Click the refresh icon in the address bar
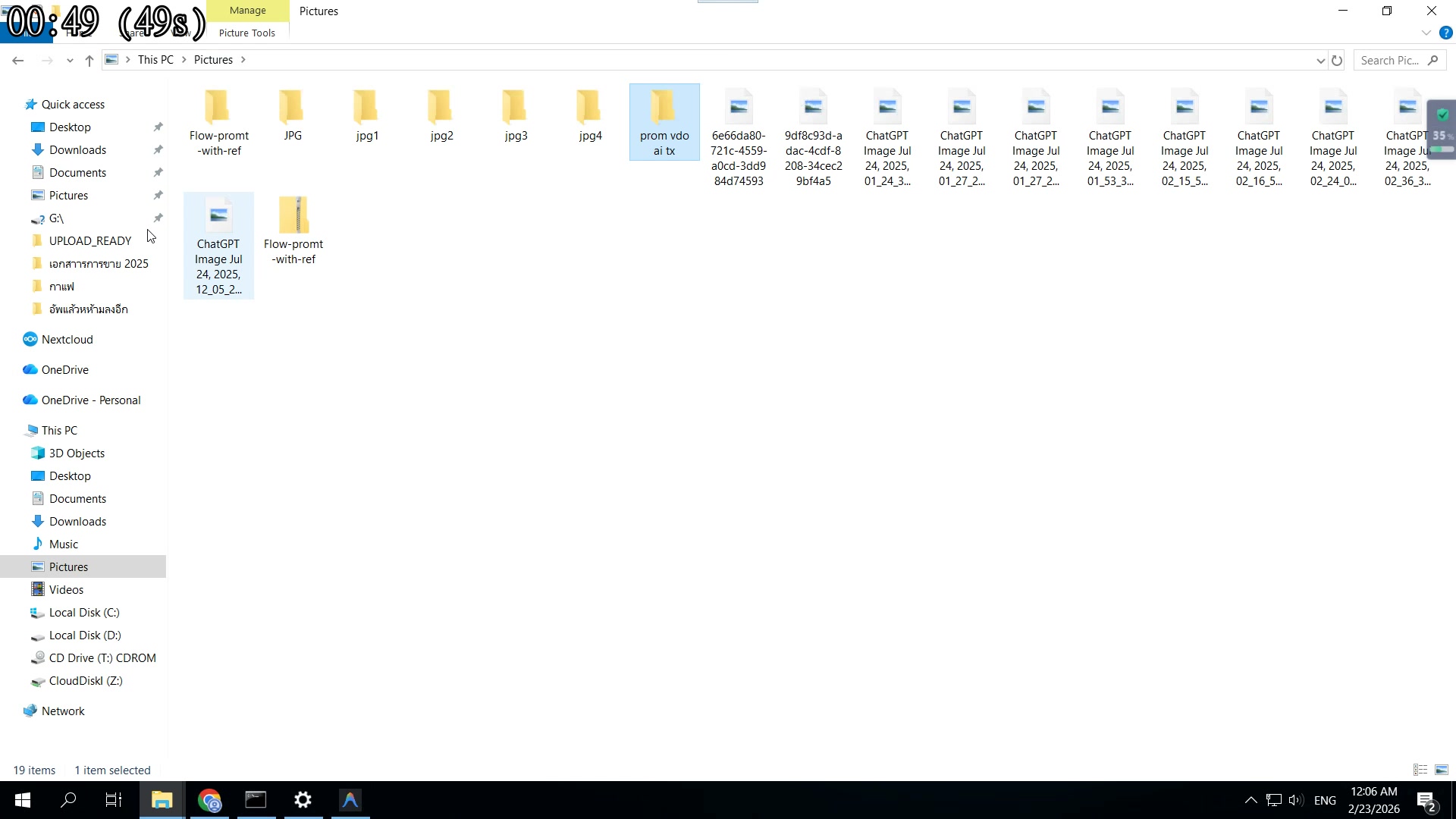The image size is (1456, 819). 1336,60
